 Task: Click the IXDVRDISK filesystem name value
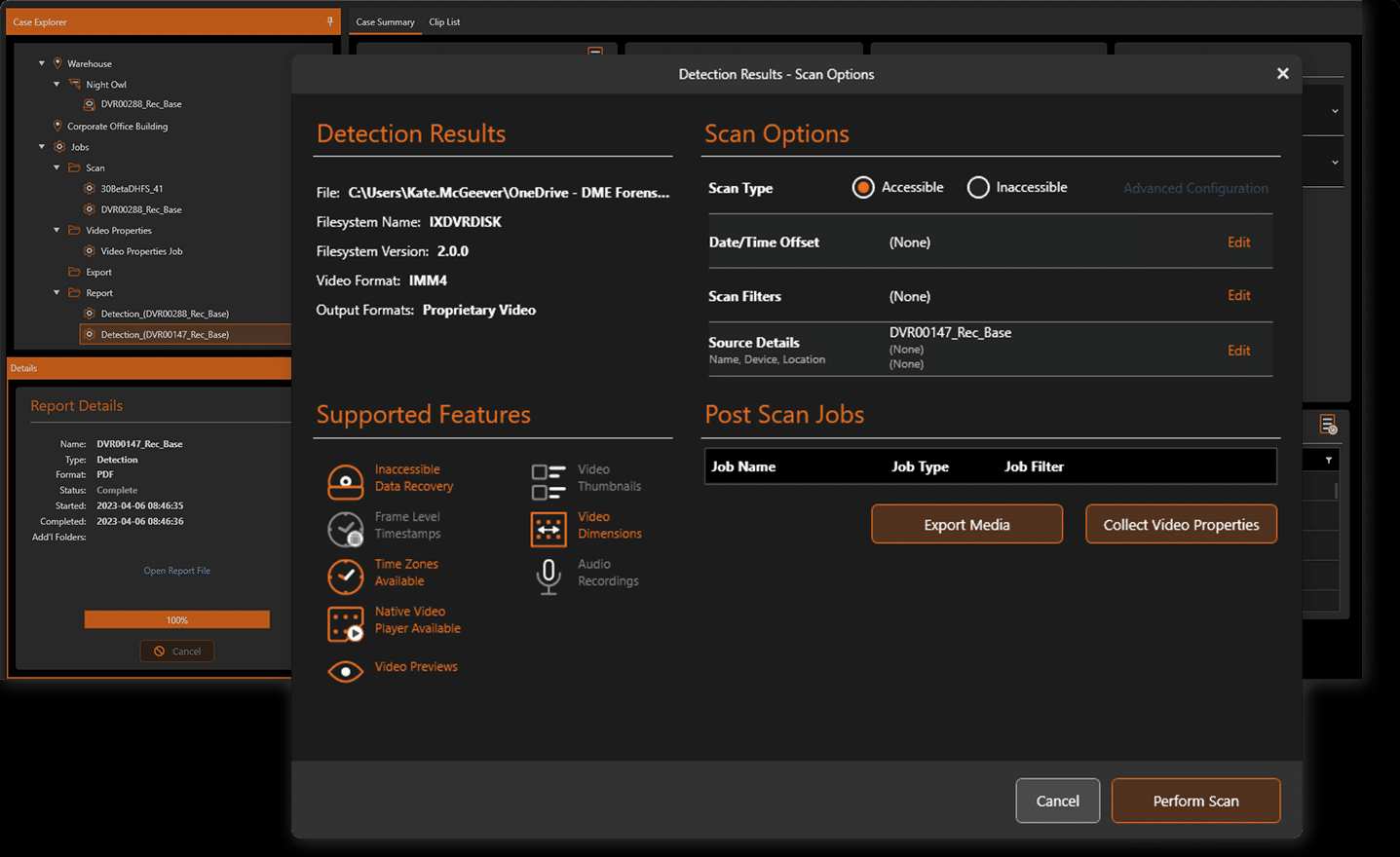click(x=465, y=222)
